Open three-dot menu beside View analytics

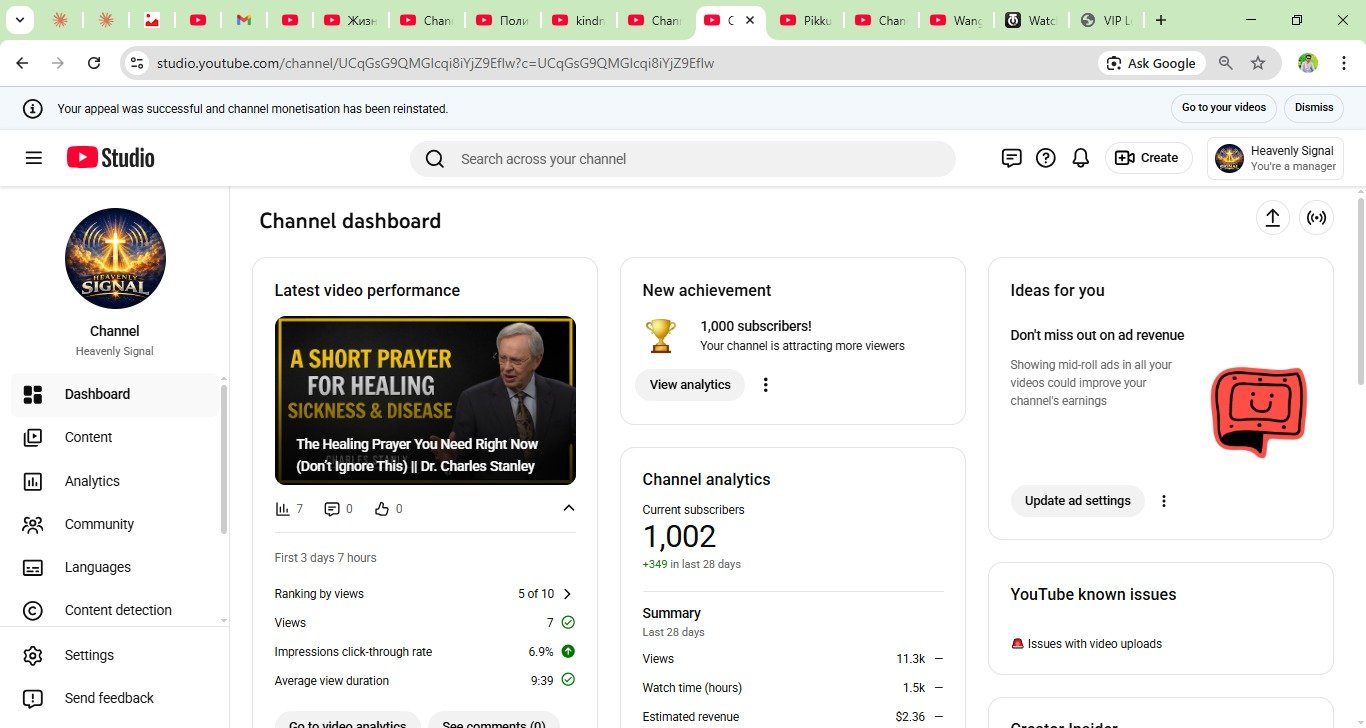pos(766,385)
